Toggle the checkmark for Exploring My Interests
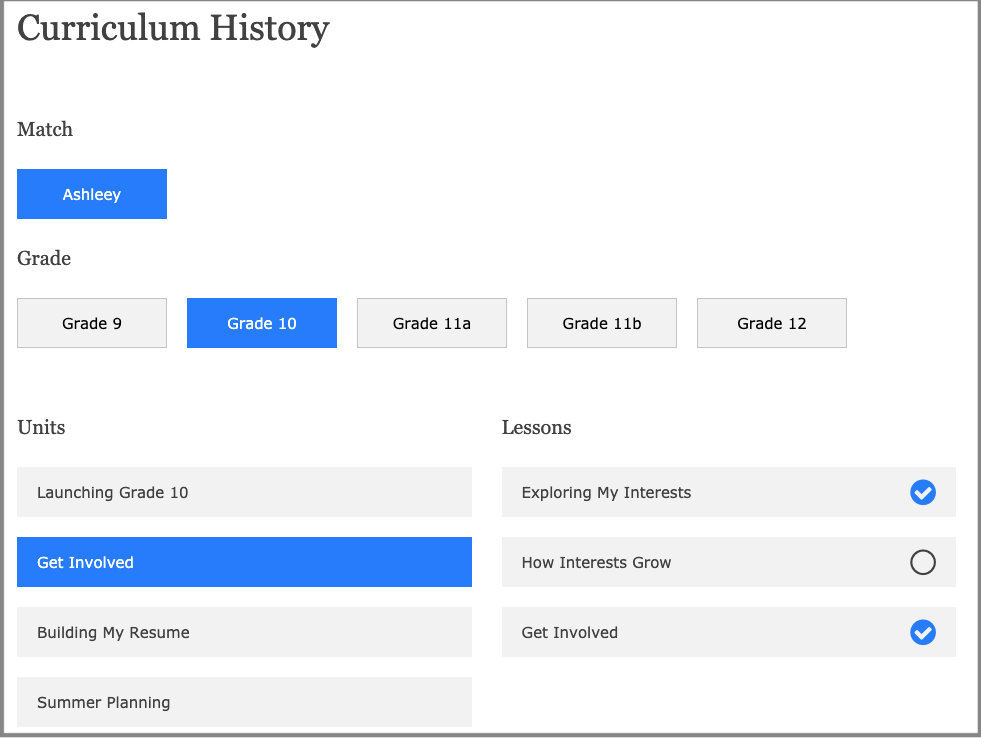Screen dimensions: 981x738 pyautogui.click(x=922, y=492)
